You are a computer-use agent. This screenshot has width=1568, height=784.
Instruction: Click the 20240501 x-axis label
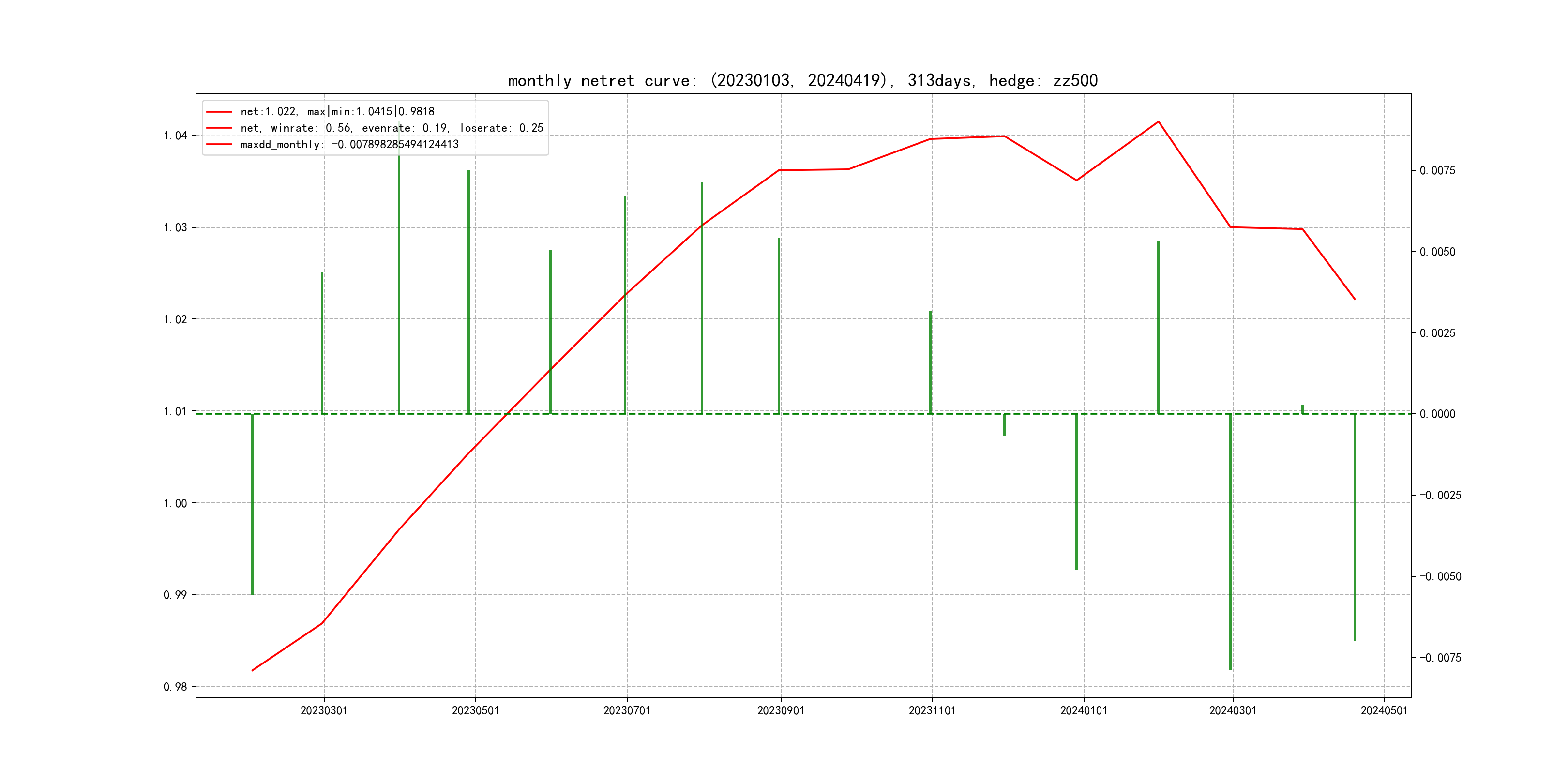(1384, 710)
